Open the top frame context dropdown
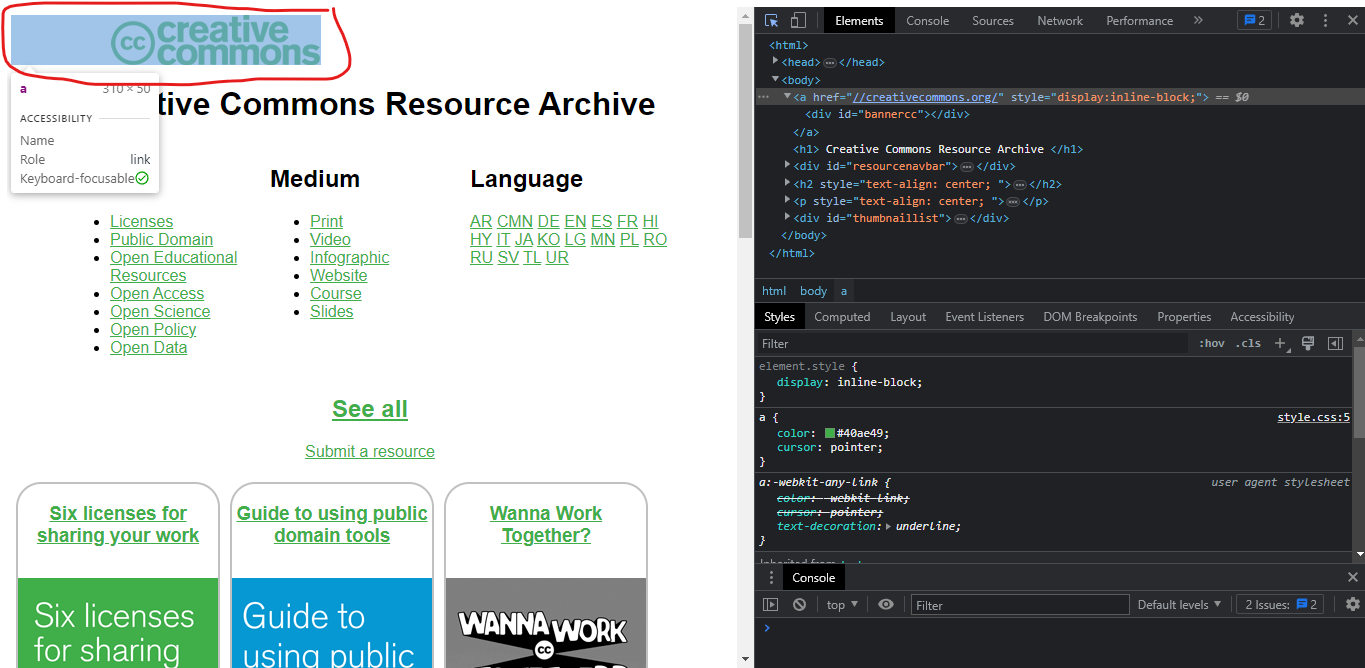 coord(841,604)
